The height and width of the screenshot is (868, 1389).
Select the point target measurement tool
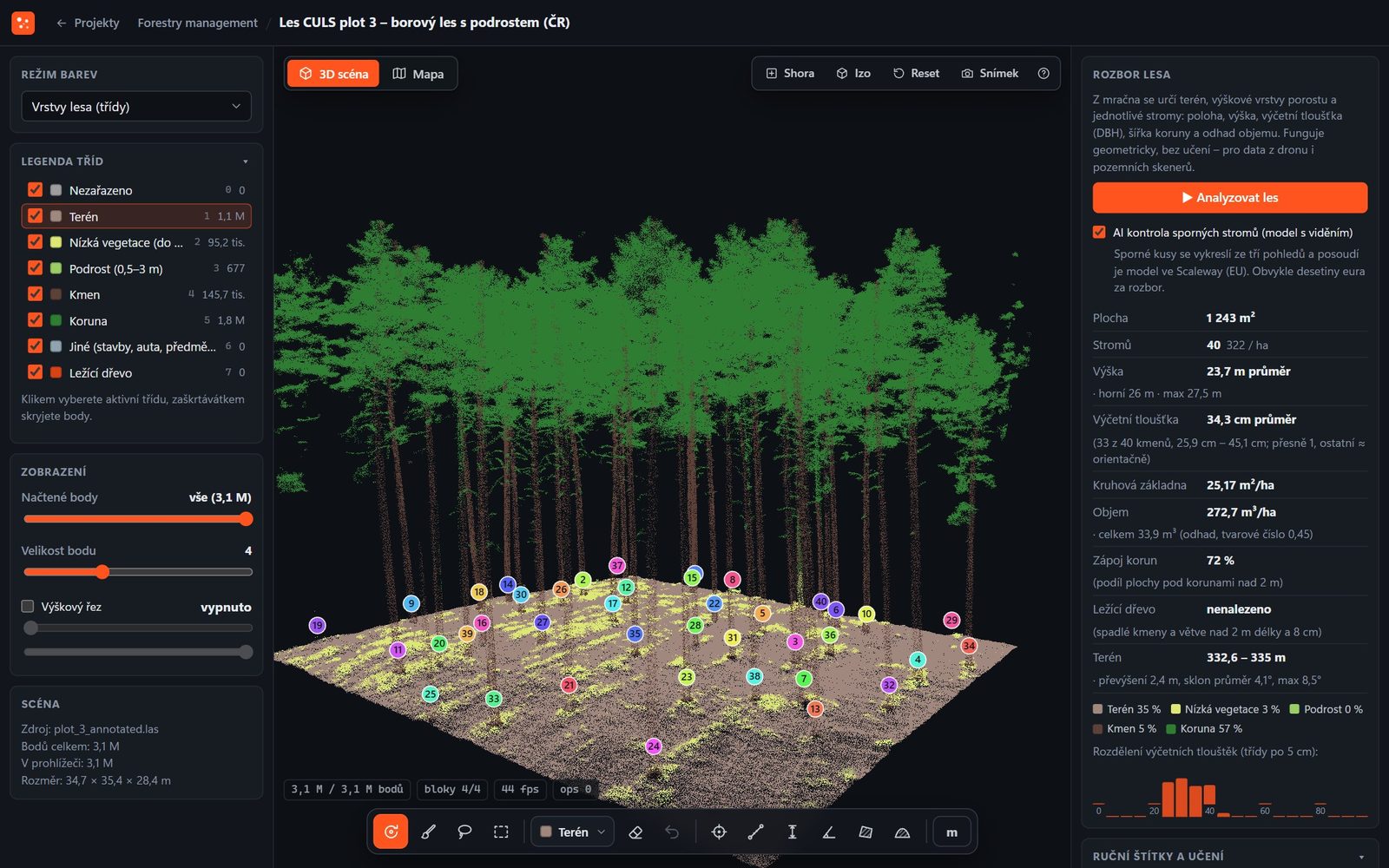point(719,832)
